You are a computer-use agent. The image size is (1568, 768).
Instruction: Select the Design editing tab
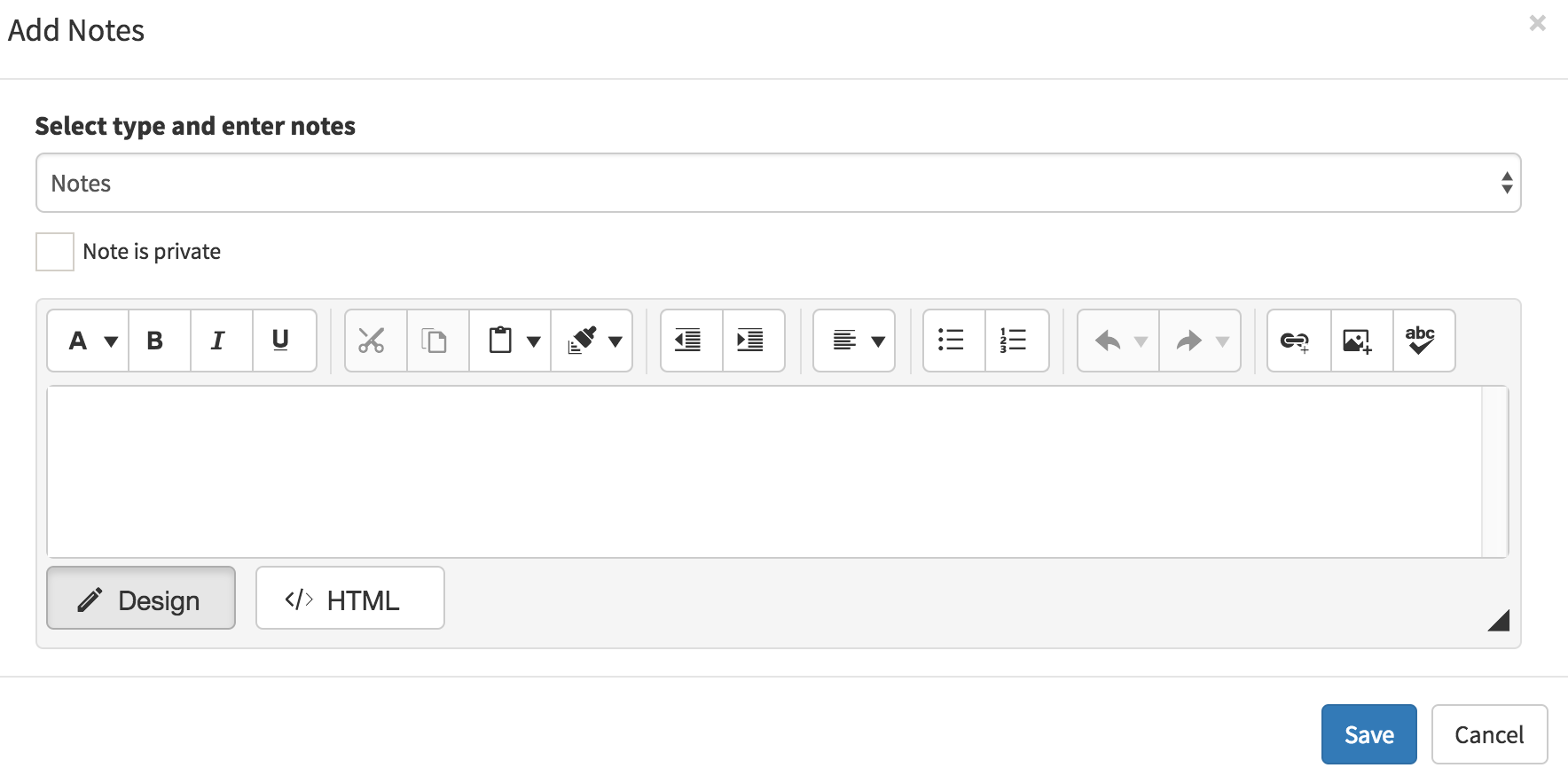140,599
